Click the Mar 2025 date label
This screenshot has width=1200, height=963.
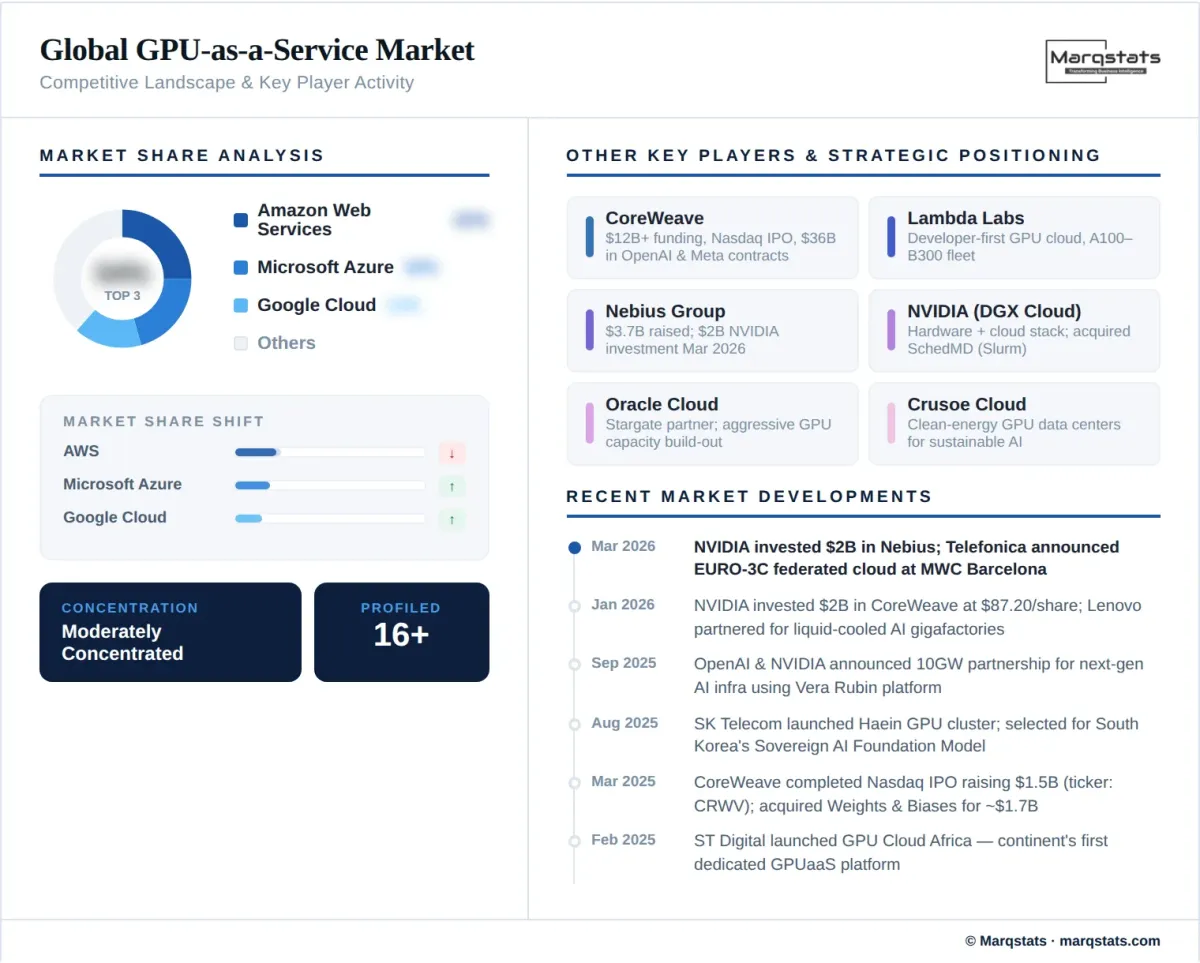[623, 781]
